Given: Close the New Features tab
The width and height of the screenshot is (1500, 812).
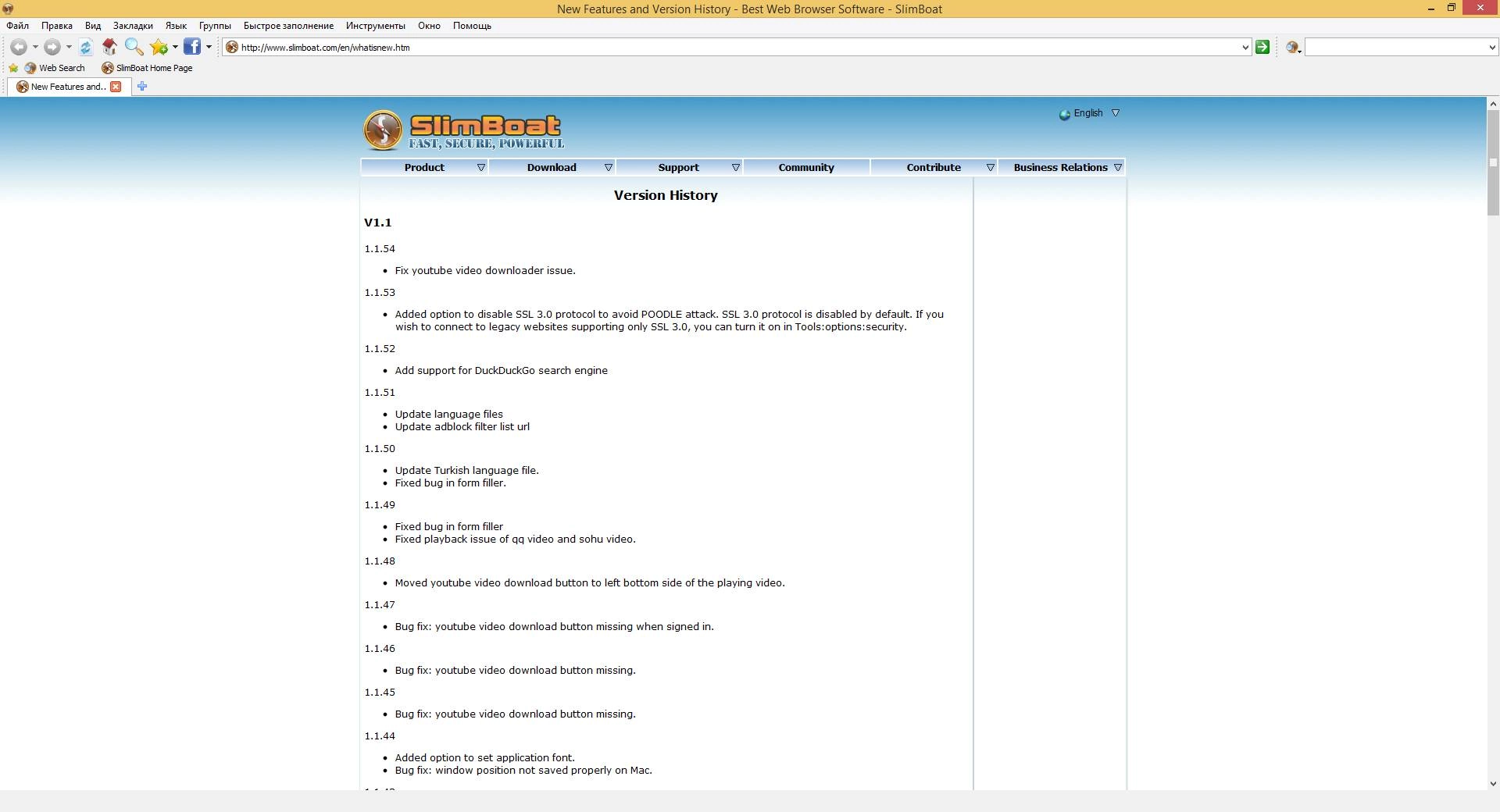Looking at the screenshot, I should pyautogui.click(x=116, y=87).
